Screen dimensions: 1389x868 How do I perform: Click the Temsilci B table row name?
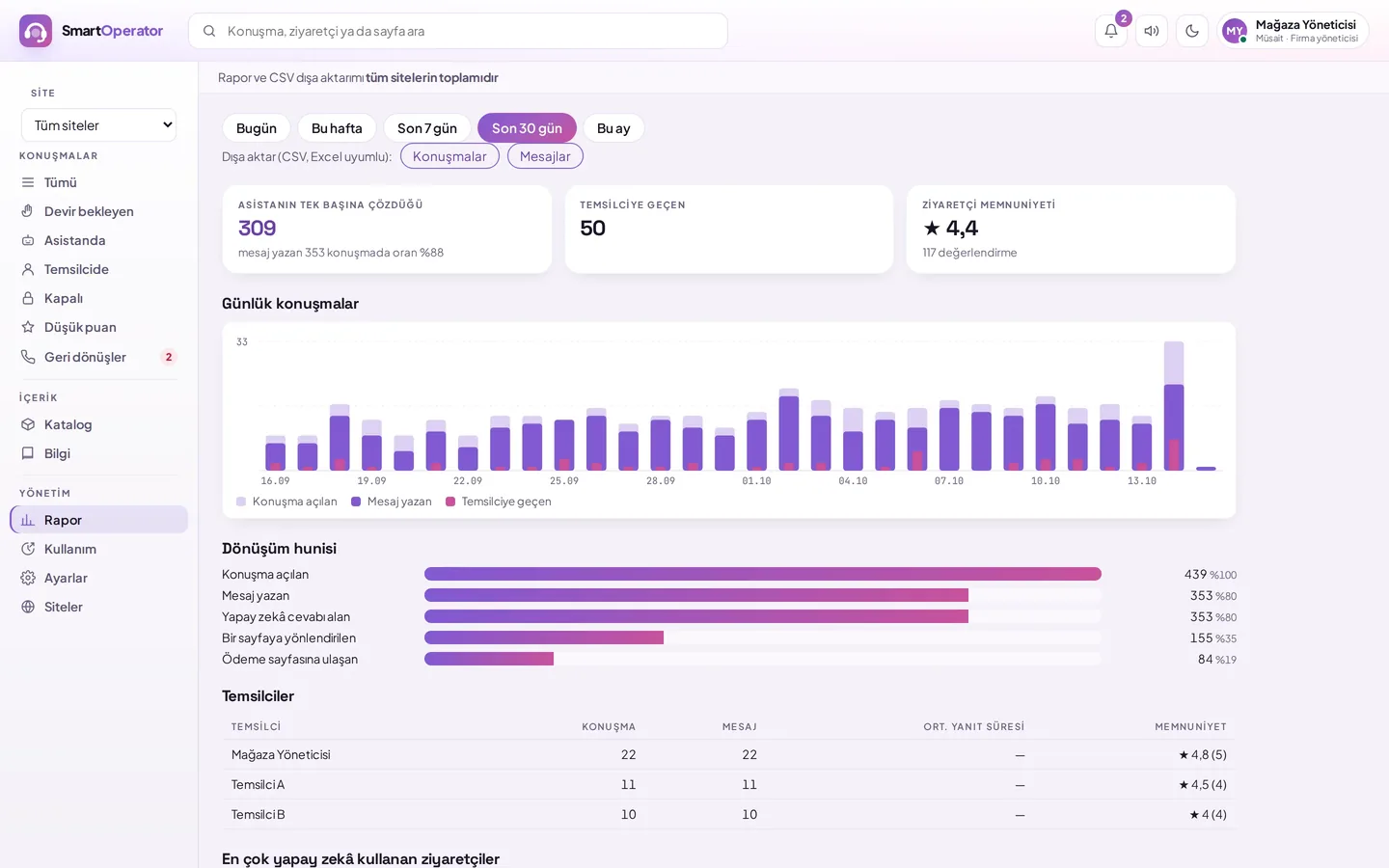259,815
